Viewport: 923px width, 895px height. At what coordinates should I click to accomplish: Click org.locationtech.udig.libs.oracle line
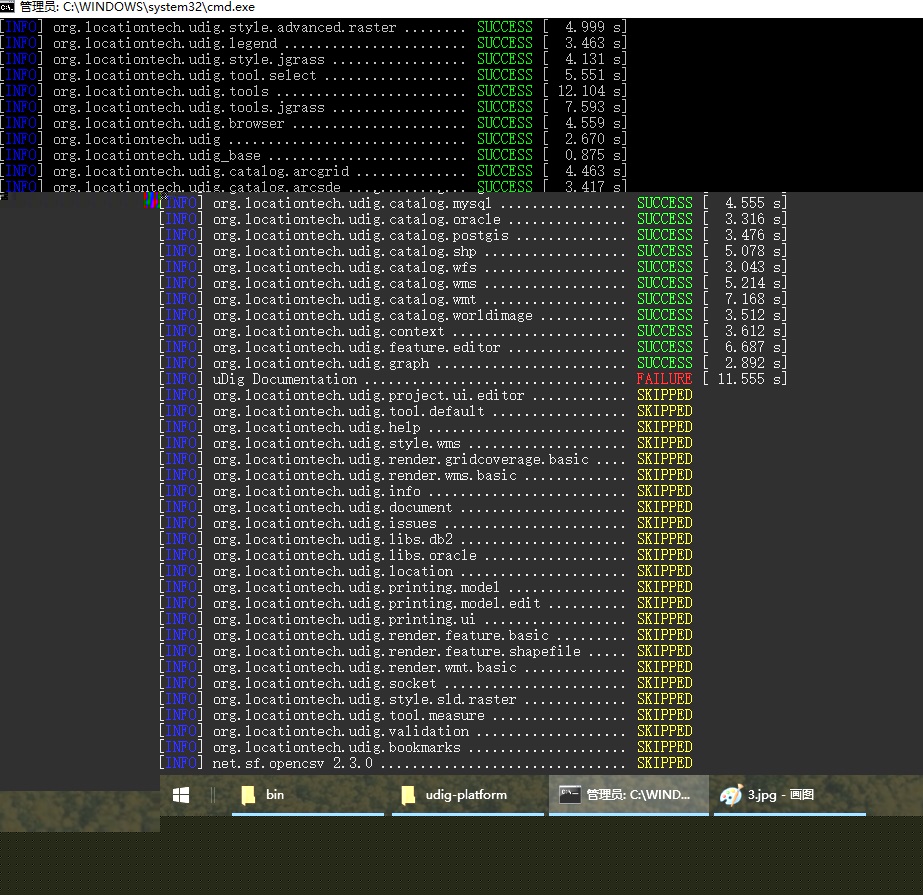426,555
